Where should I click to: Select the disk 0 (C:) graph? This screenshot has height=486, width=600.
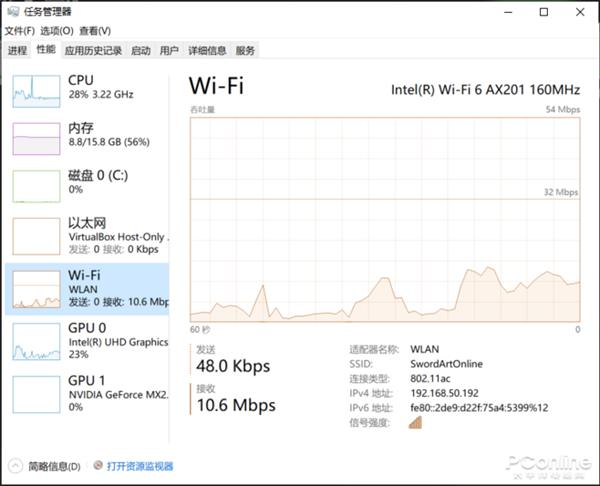tap(36, 186)
